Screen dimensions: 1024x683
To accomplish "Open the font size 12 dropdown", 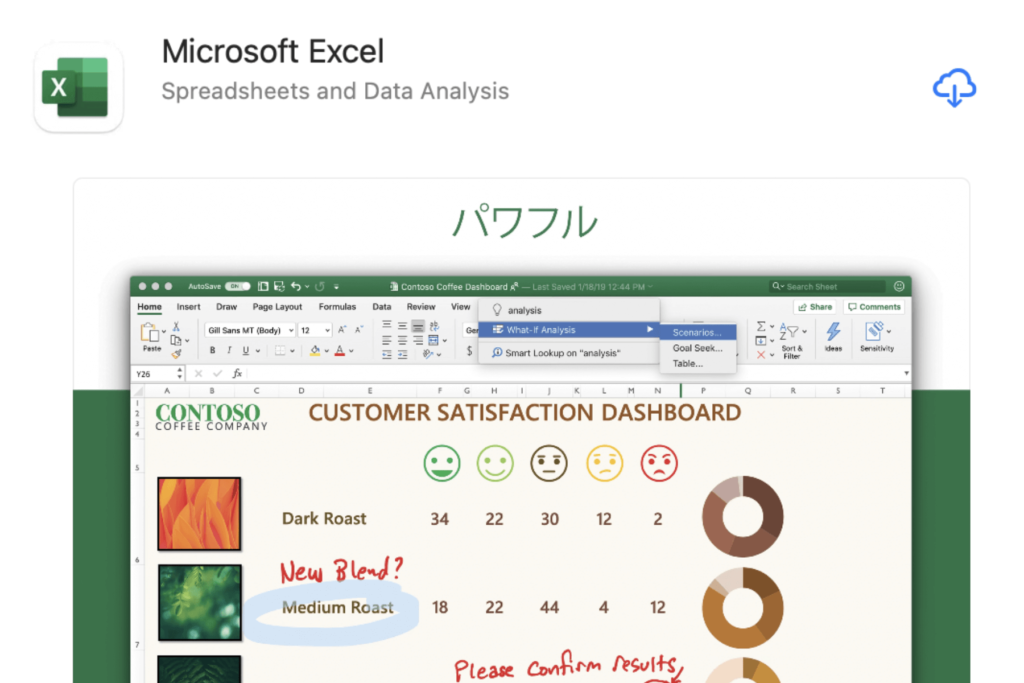I will (x=315, y=330).
